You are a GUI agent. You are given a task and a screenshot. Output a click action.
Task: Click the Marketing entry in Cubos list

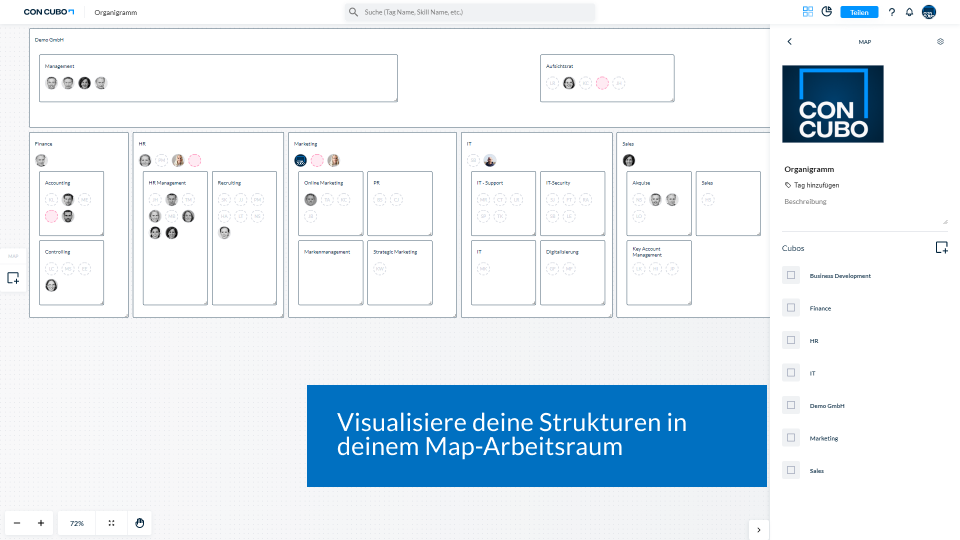pos(823,438)
